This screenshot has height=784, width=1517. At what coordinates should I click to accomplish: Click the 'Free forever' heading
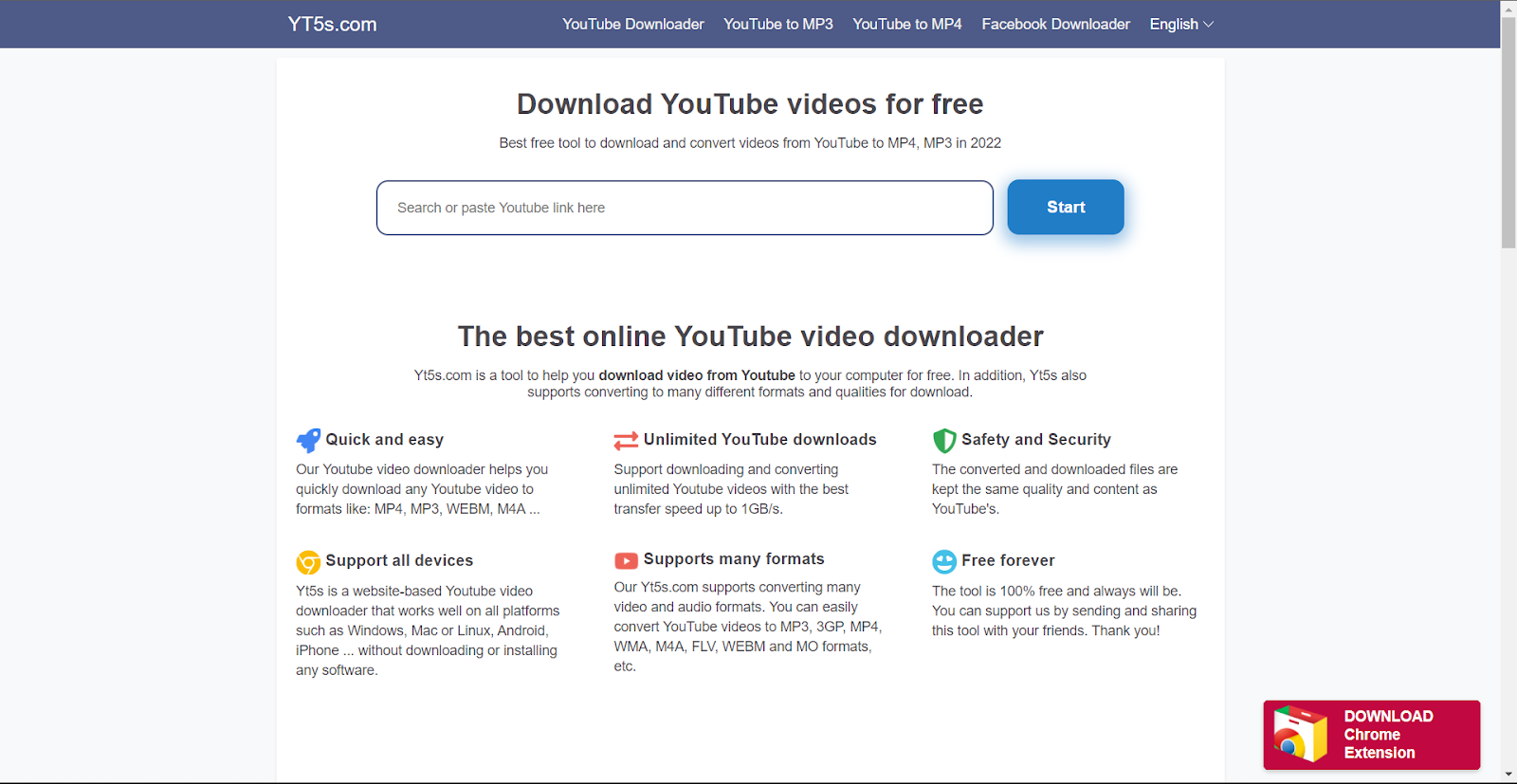pos(1008,561)
